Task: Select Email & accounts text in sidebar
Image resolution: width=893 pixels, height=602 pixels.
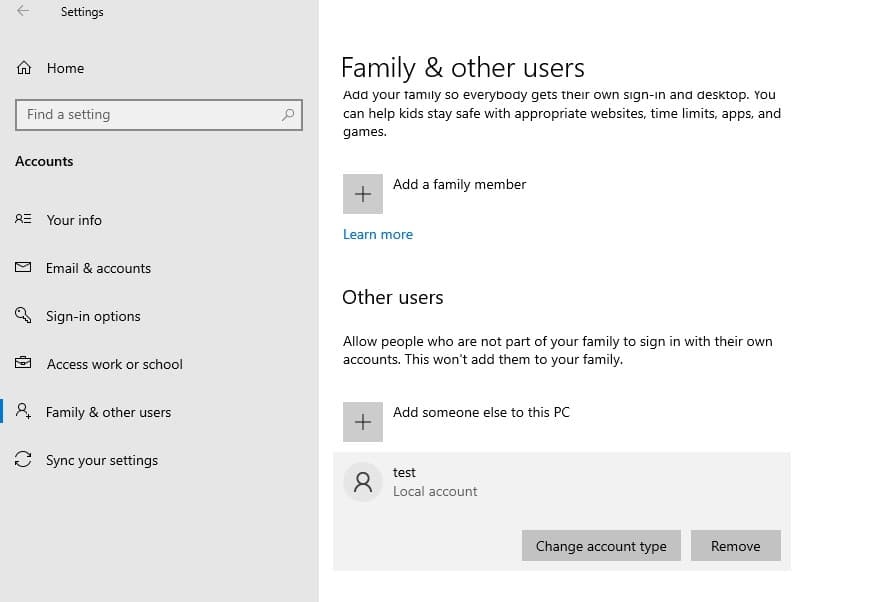Action: click(x=98, y=268)
